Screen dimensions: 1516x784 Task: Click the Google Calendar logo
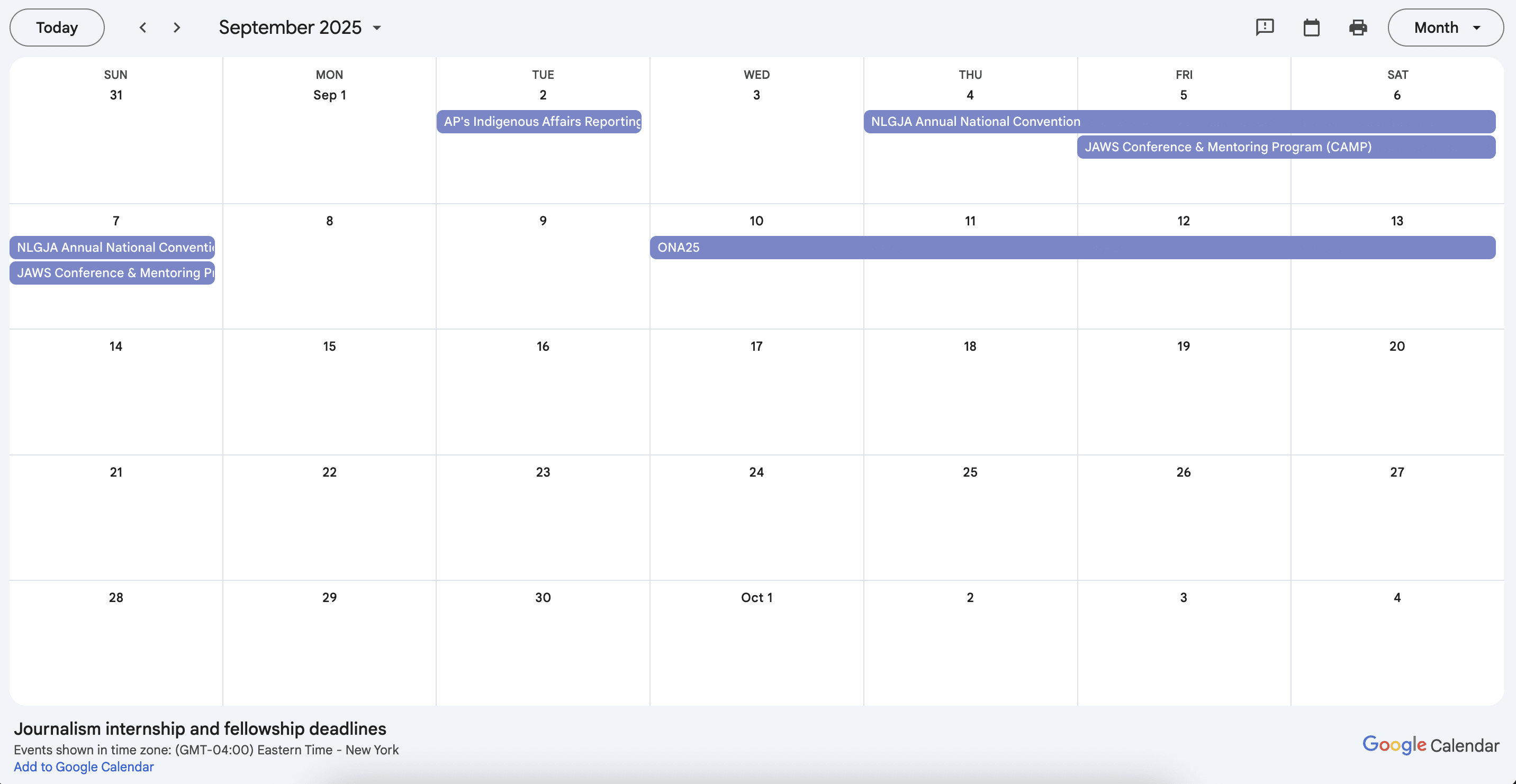point(1431,745)
